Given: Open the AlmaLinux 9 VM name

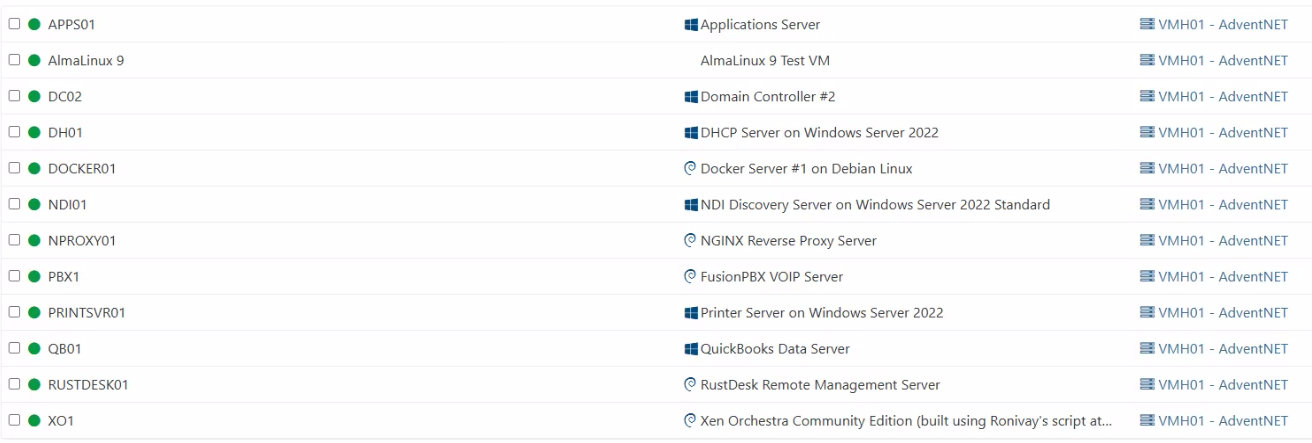Looking at the screenshot, I should [x=86, y=60].
